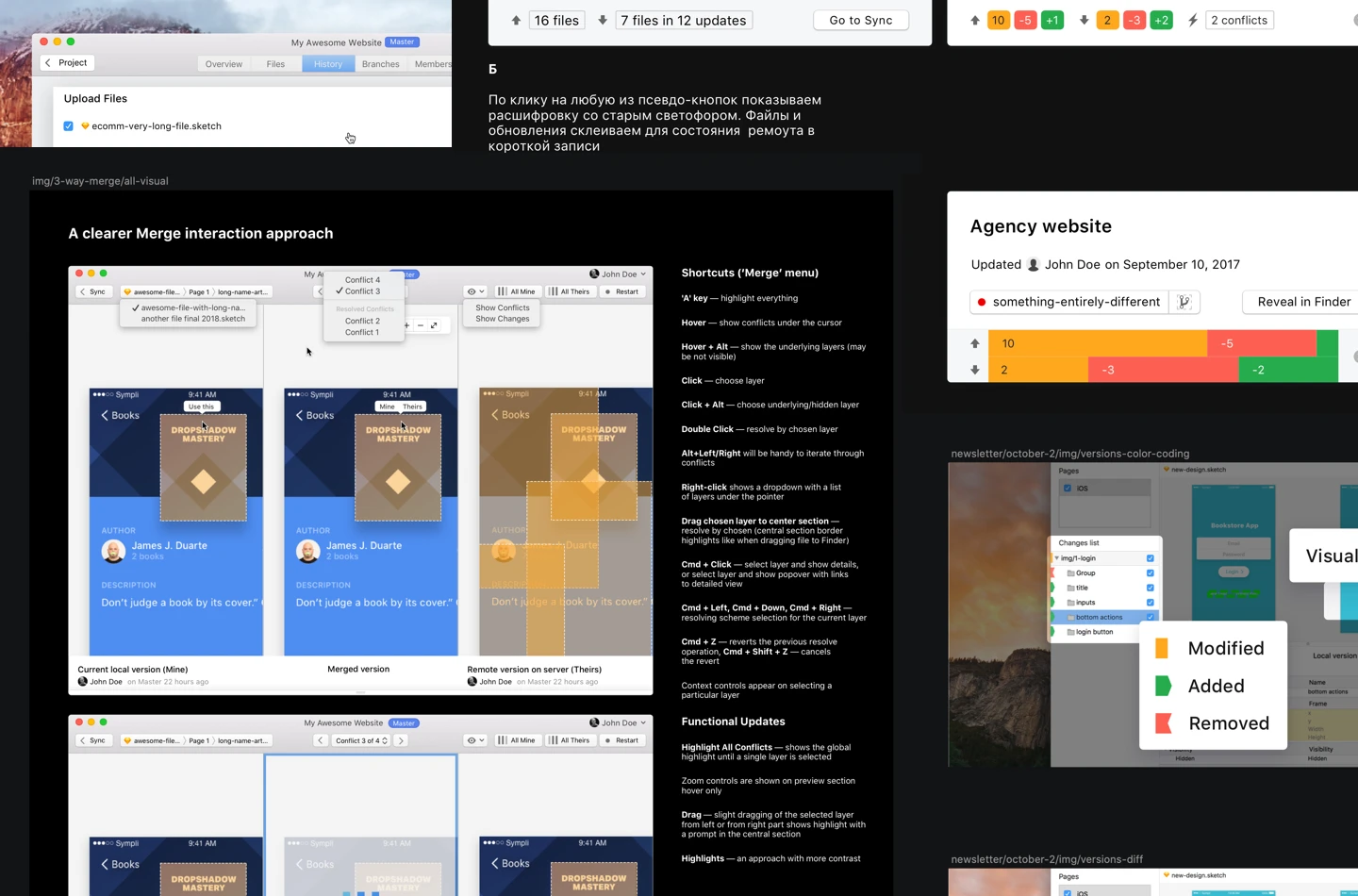Screen dimensions: 1358x896
Task: Select the bottom actions layer row
Action: tap(1099, 617)
